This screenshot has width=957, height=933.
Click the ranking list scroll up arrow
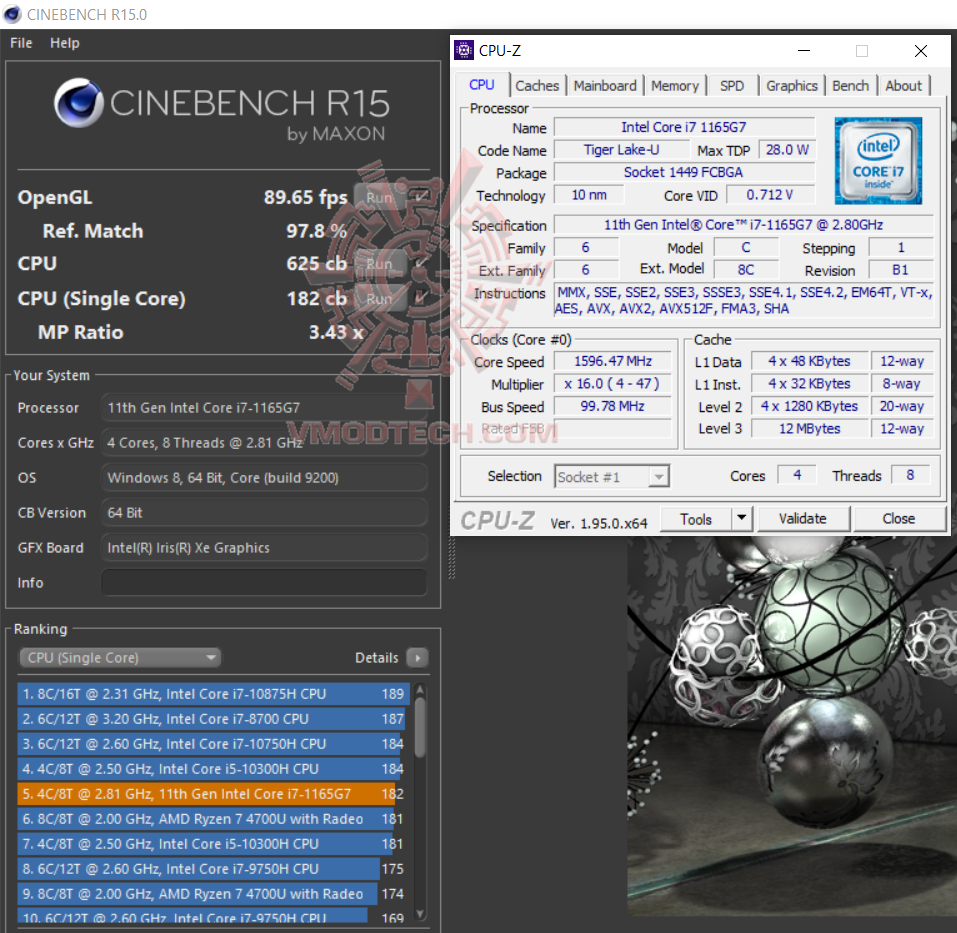coord(419,690)
